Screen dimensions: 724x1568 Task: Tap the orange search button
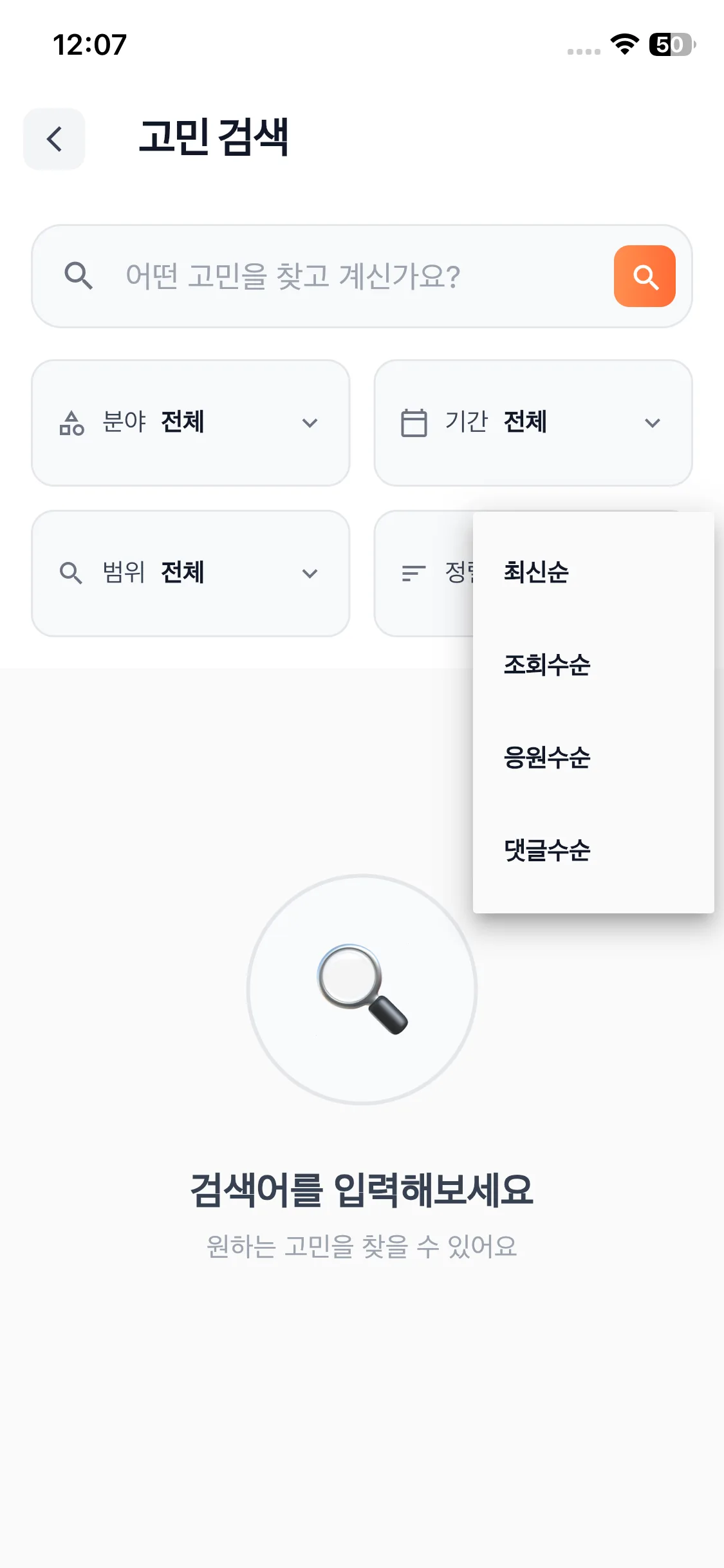(644, 276)
